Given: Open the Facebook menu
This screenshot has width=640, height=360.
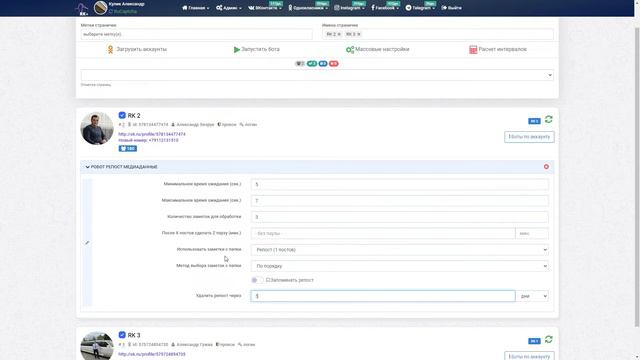Looking at the screenshot, I should (x=385, y=8).
